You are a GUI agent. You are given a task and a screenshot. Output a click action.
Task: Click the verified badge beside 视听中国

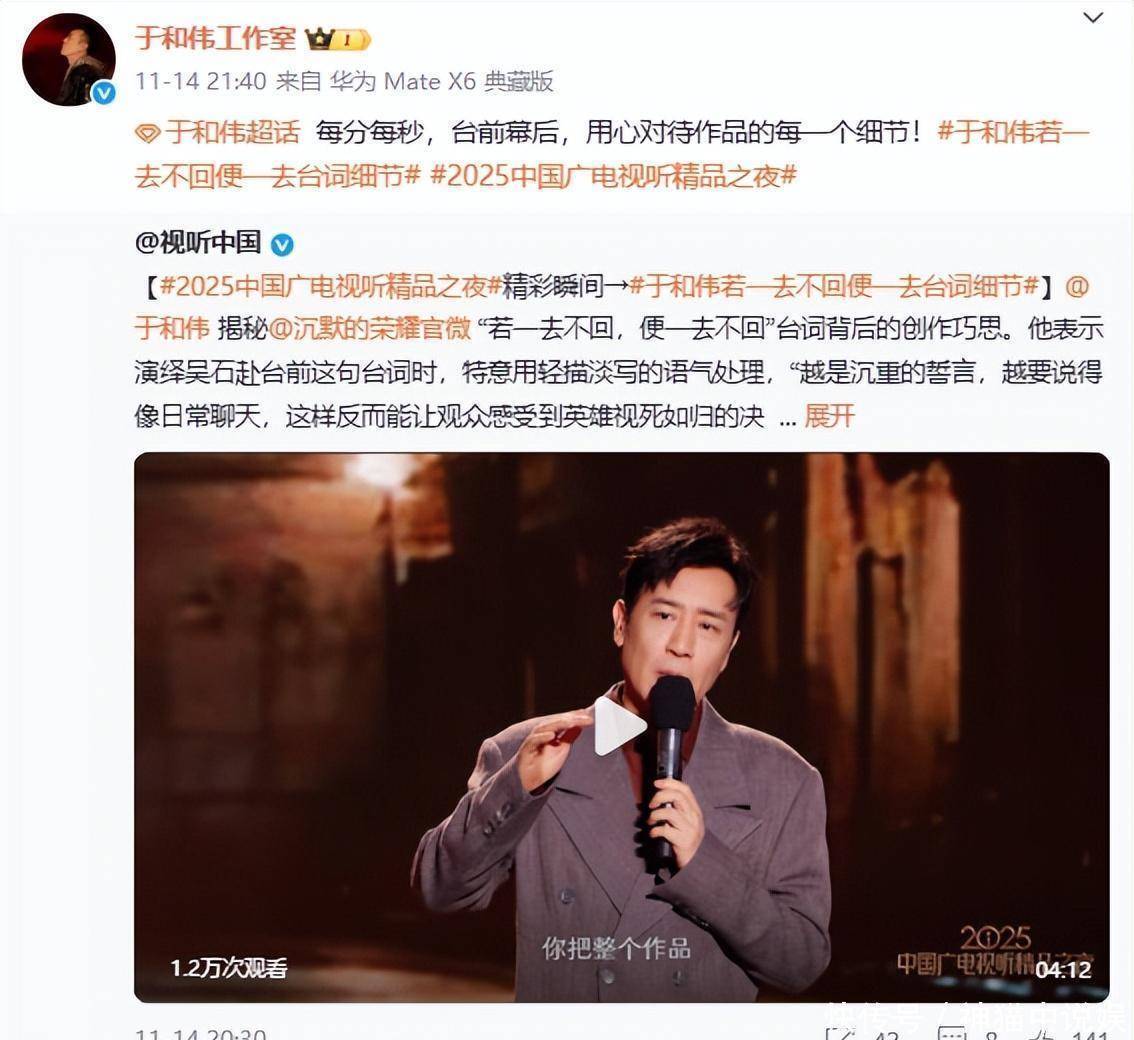pyautogui.click(x=282, y=246)
